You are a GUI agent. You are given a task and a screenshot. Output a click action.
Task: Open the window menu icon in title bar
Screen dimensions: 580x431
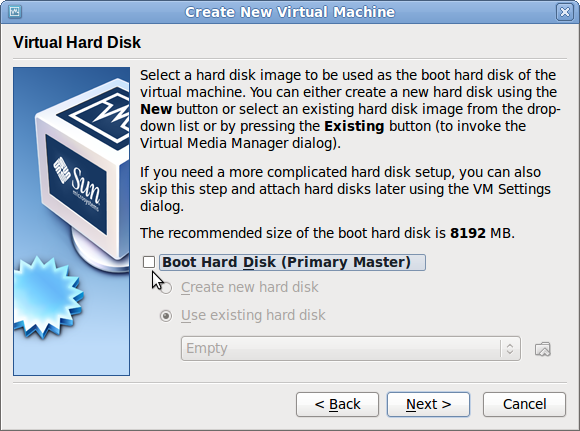pyautogui.click(x=14, y=11)
